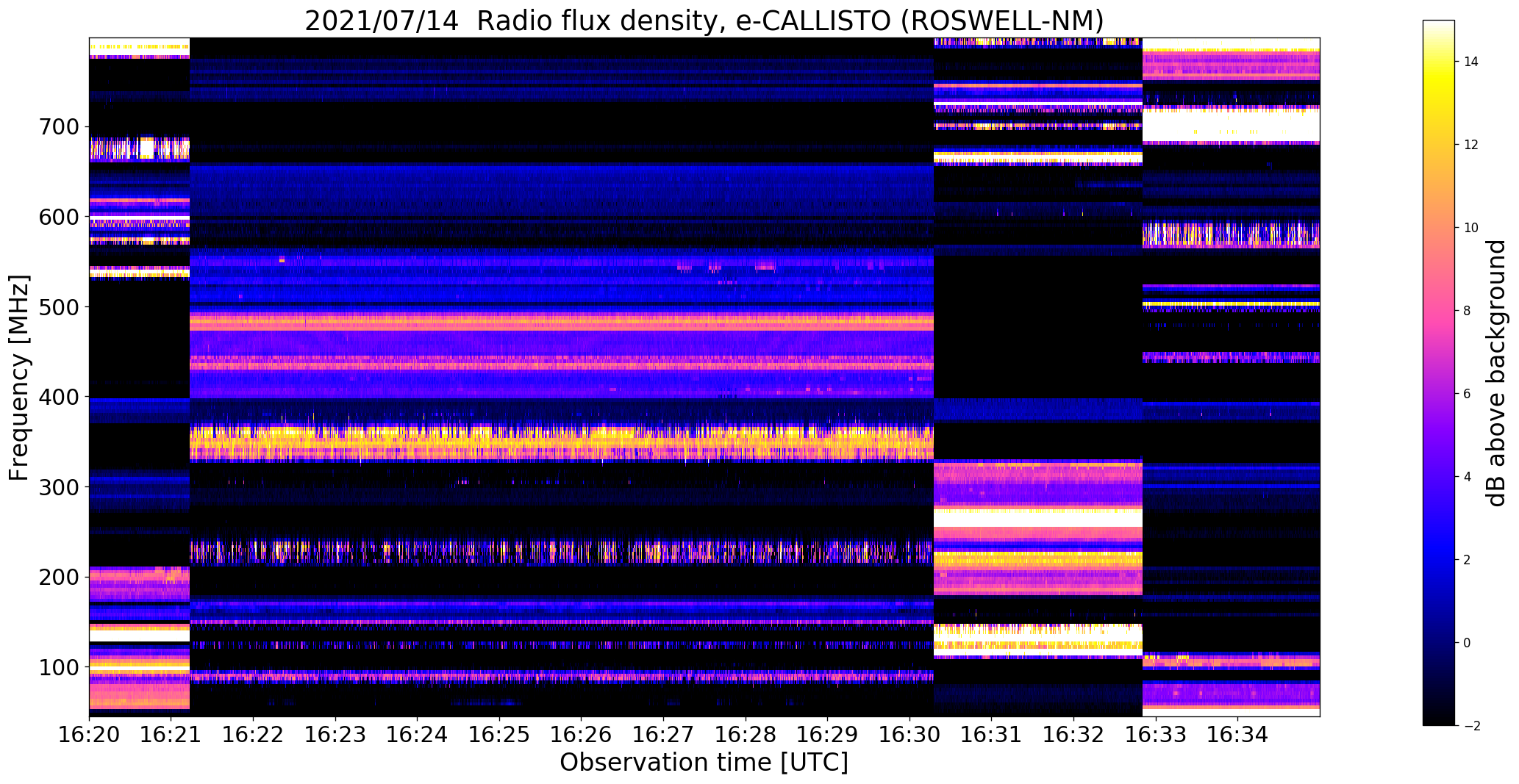1519x784 pixels.
Task: Click the 16:29 time tick label
Action: click(x=828, y=735)
